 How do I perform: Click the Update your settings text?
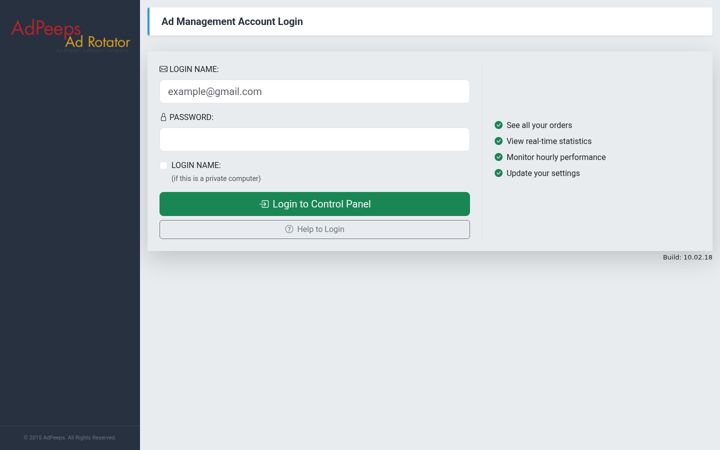coord(543,173)
